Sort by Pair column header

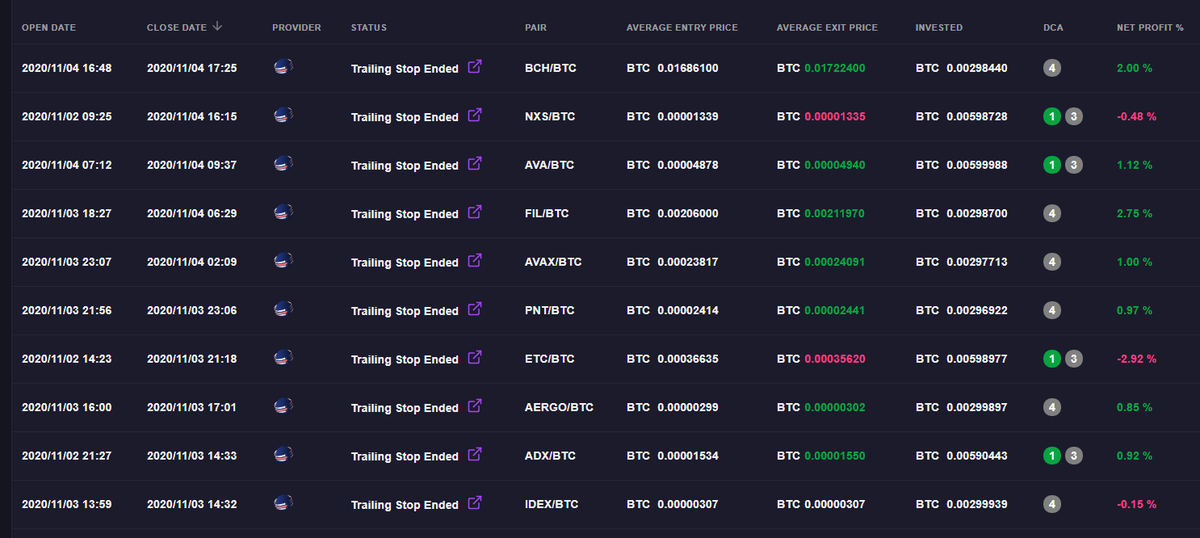coord(536,28)
